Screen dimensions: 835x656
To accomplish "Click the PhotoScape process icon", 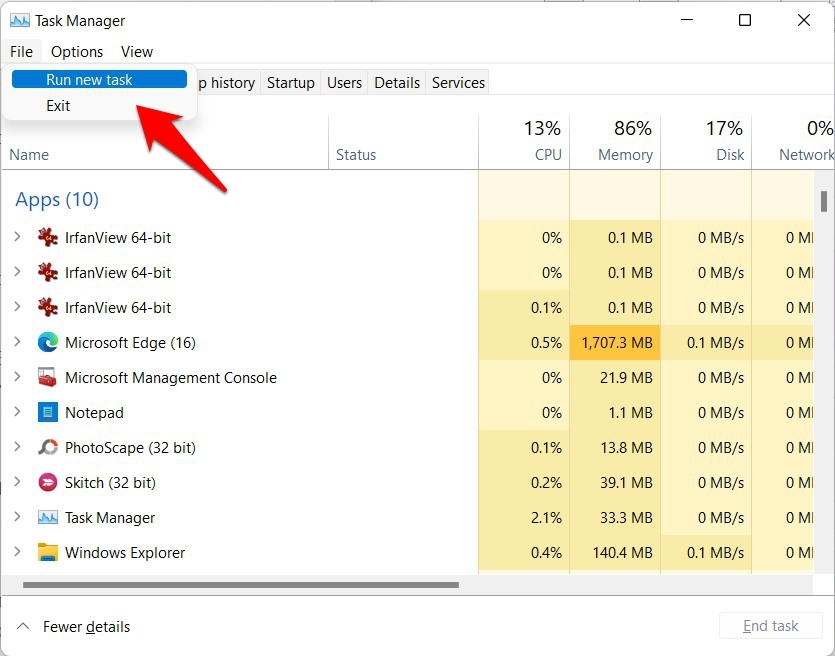I will (x=47, y=447).
